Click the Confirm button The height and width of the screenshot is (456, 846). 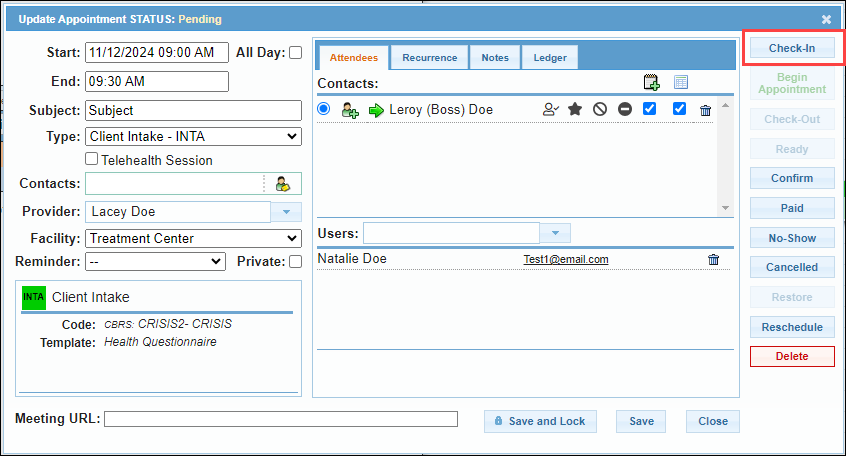point(792,178)
